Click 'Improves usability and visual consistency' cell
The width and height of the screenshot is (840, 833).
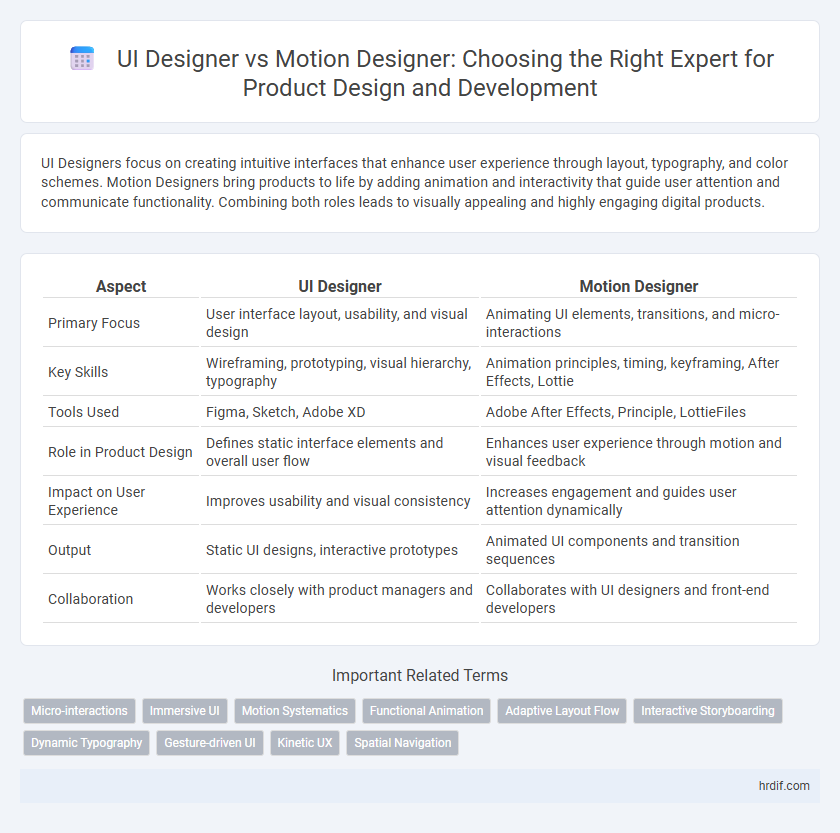coord(340,501)
